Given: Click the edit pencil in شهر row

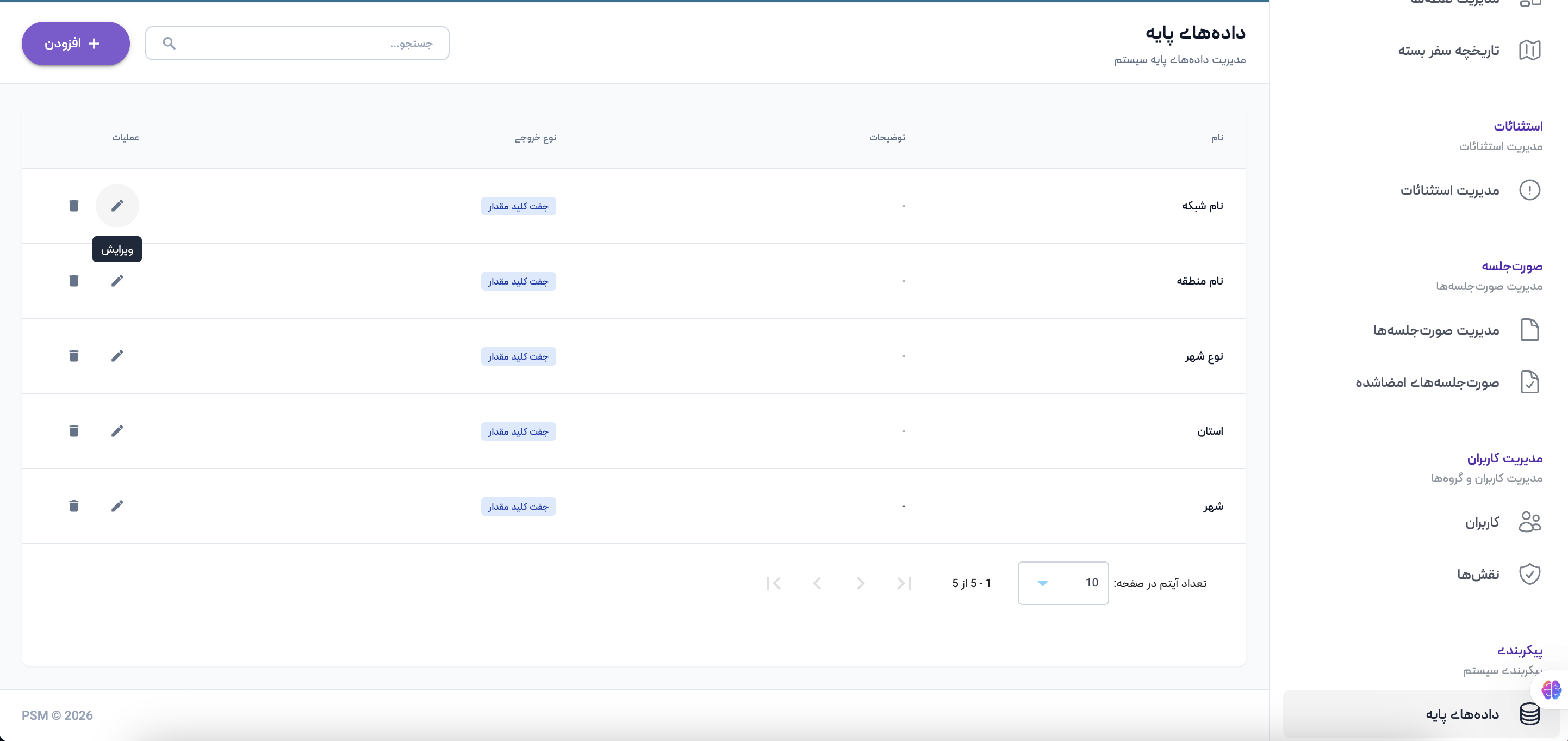Looking at the screenshot, I should [x=117, y=506].
